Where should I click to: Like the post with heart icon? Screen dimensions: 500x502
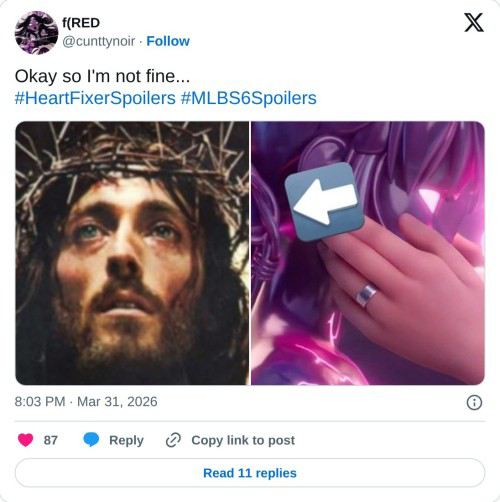tap(26, 440)
